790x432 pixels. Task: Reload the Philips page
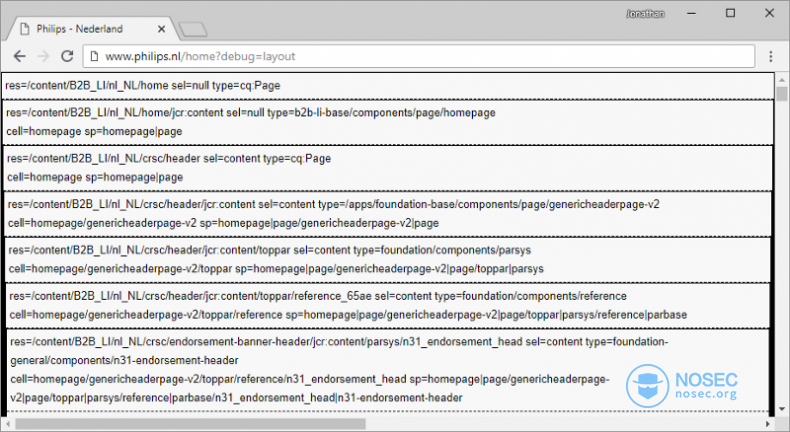pyautogui.click(x=67, y=56)
